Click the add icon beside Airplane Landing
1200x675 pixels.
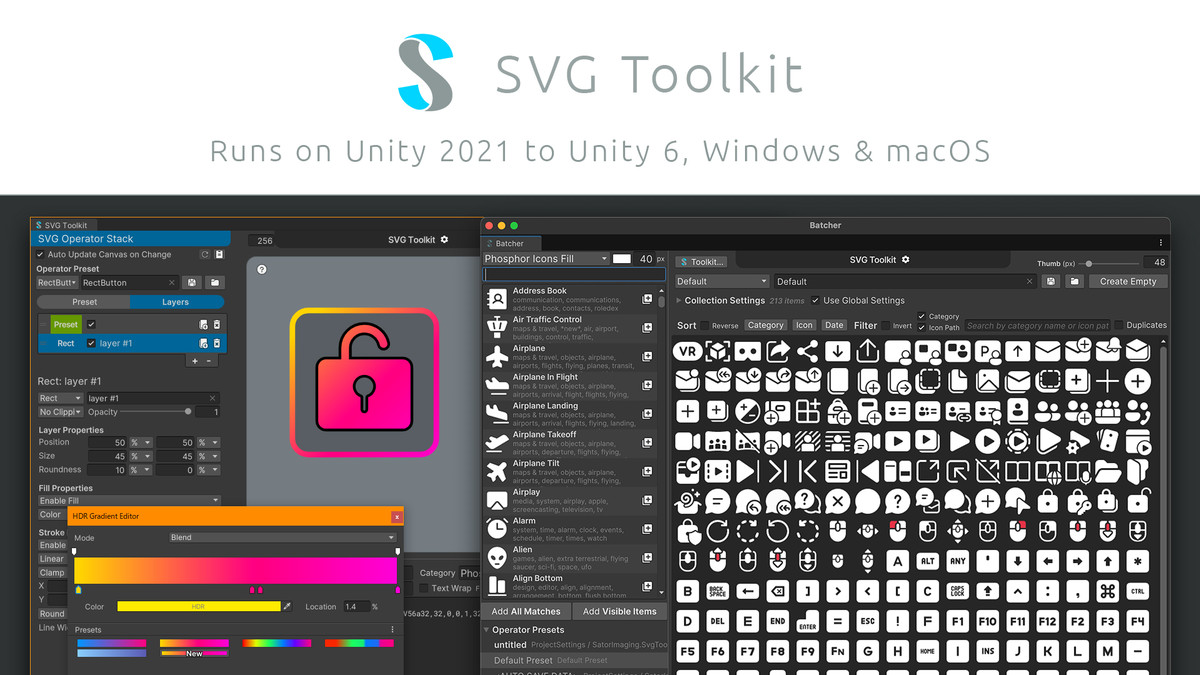(647, 414)
